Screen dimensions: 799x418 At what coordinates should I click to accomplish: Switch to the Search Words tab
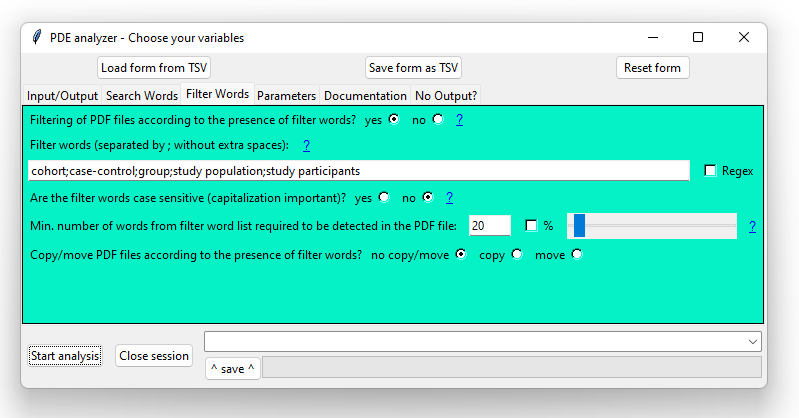click(141, 96)
